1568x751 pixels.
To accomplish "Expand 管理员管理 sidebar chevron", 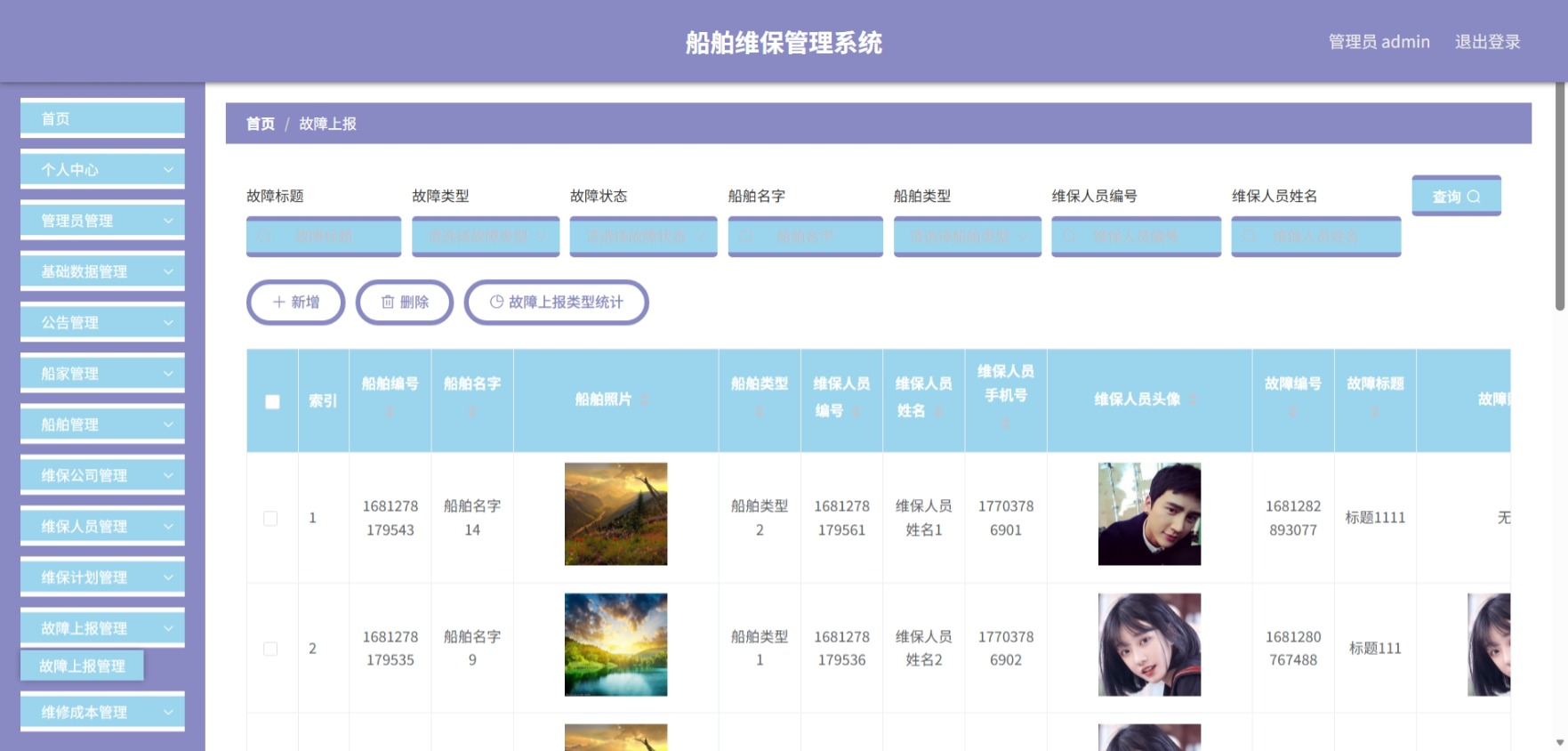I will click(x=168, y=220).
